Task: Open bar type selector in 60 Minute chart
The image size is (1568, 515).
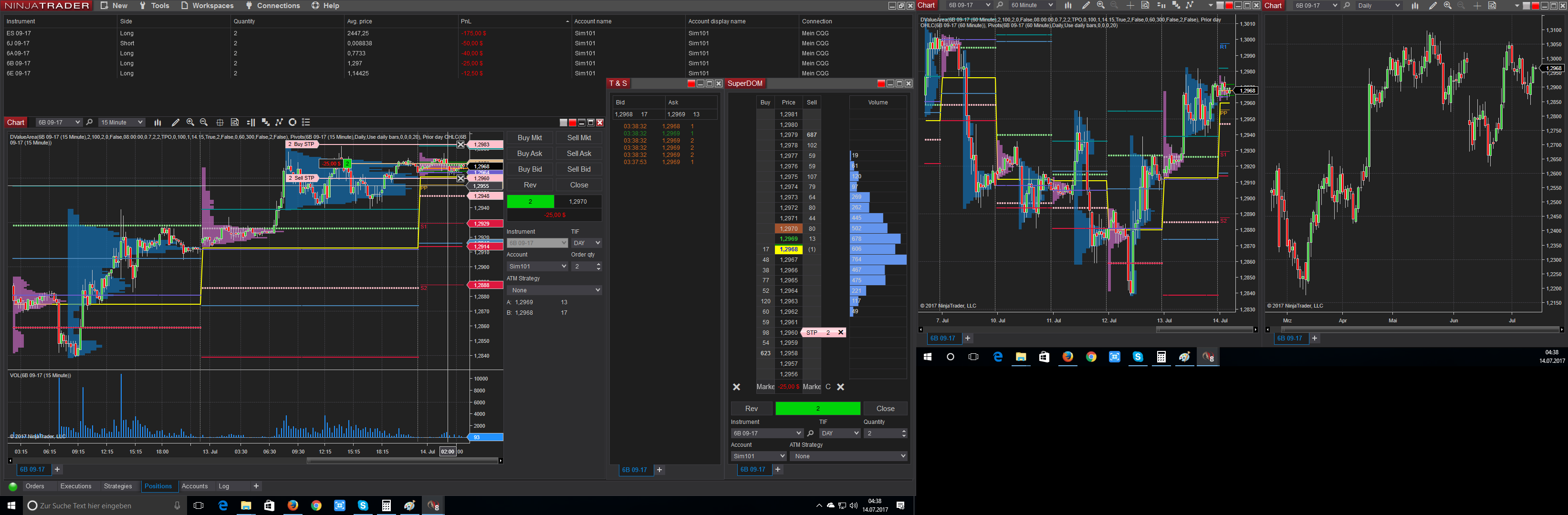Action: [1067, 5]
